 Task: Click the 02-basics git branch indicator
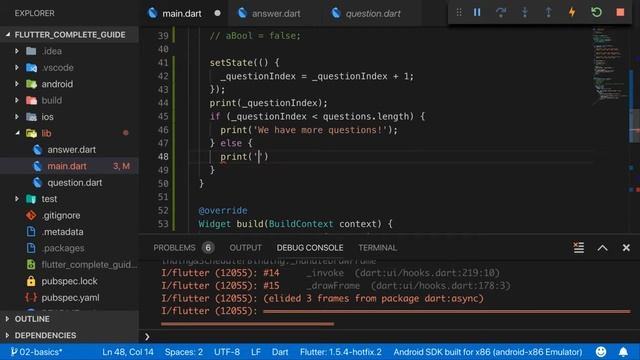(x=37, y=352)
